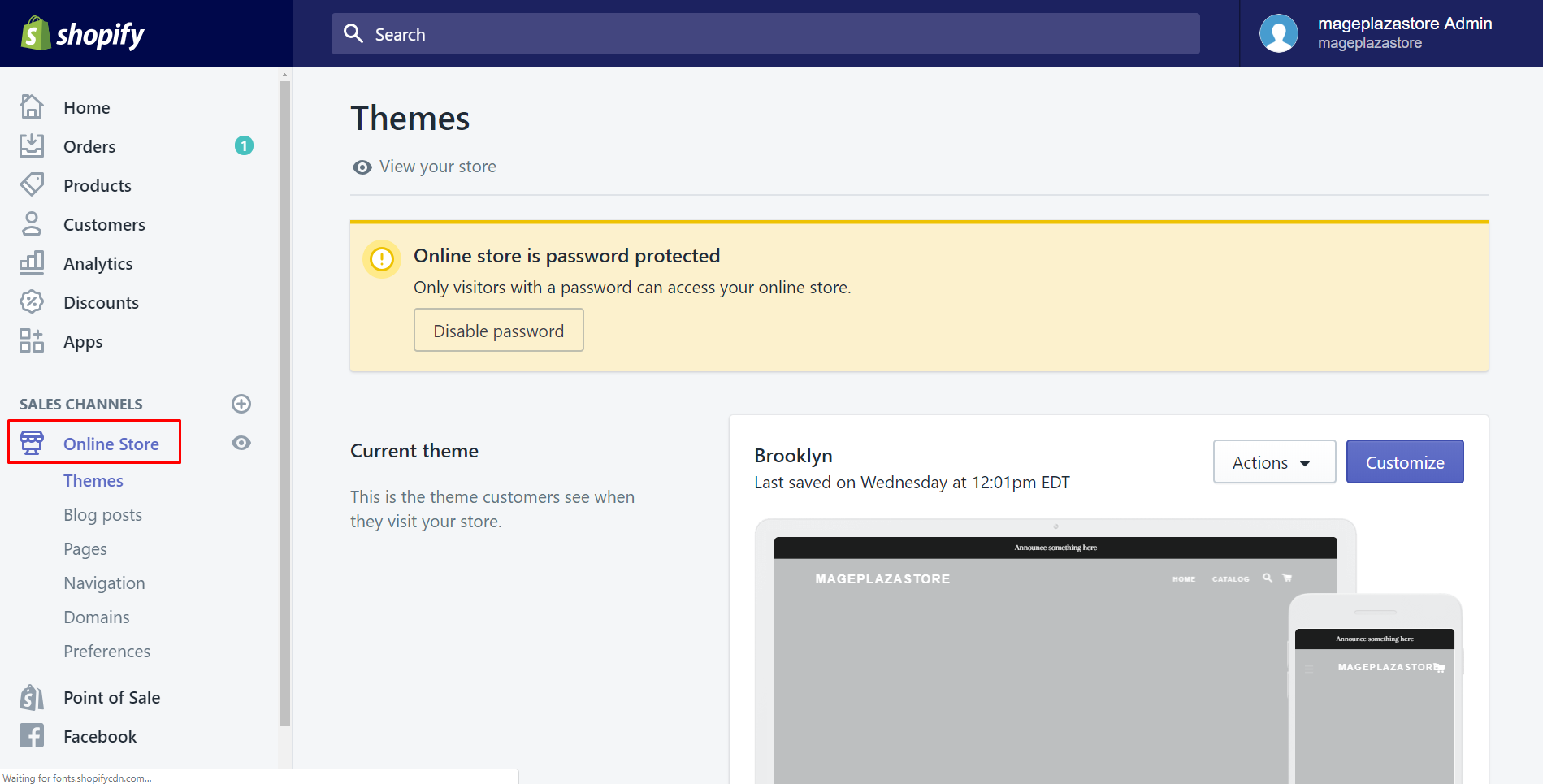Click the Disable password button
Screen dimensions: 1543x784
point(498,331)
